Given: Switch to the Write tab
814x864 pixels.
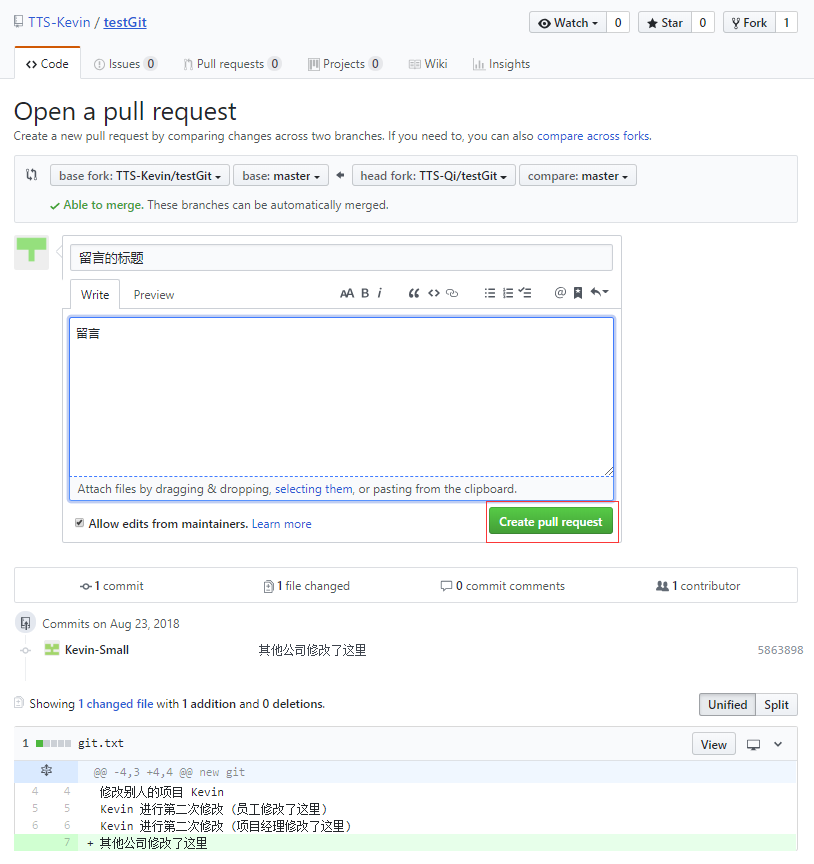Looking at the screenshot, I should click(x=95, y=295).
